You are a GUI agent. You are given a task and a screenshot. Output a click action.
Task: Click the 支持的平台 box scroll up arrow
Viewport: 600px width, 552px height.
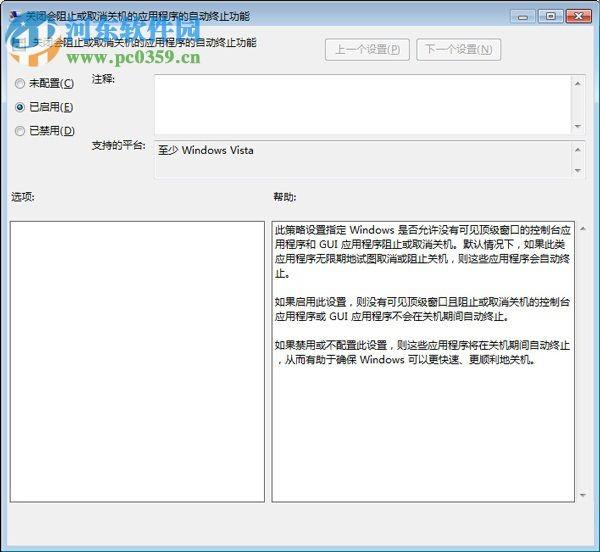[578, 150]
